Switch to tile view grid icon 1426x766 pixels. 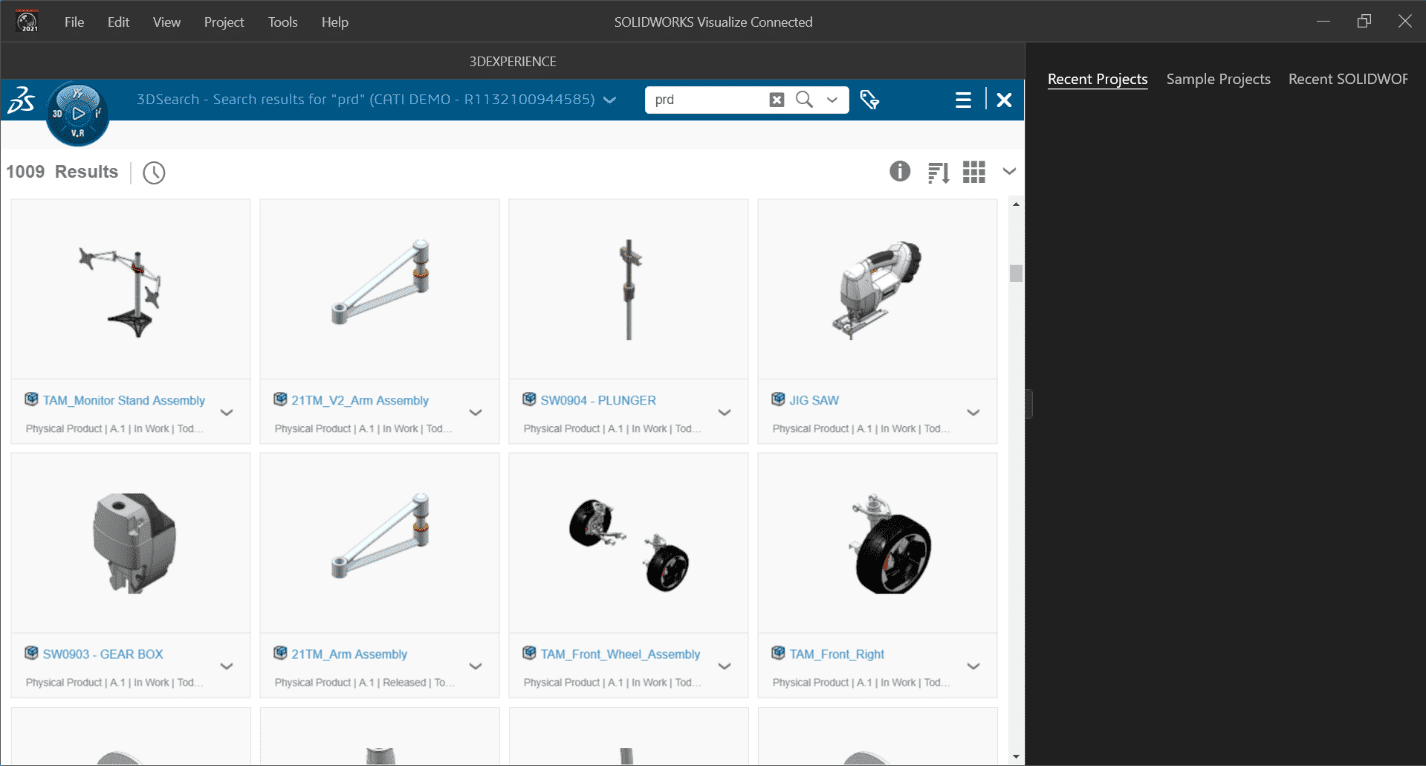pos(974,172)
